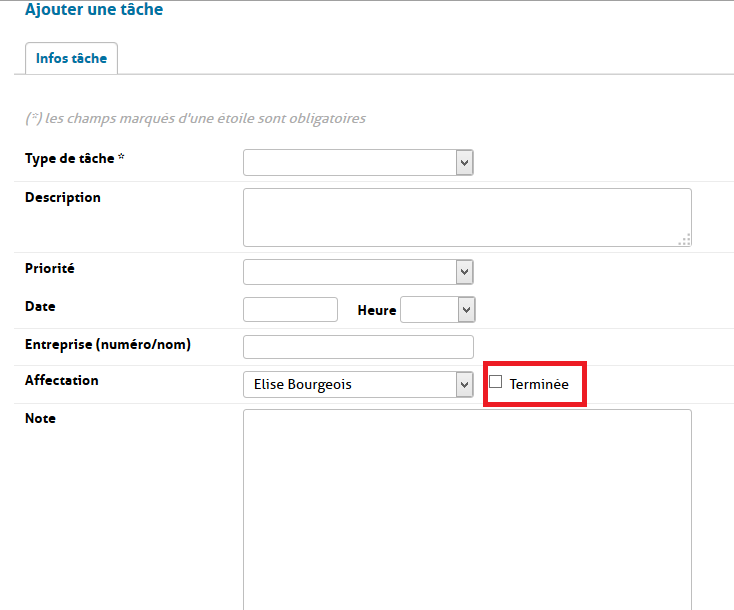Image resolution: width=734 pixels, height=610 pixels.
Task: Focus the Date input field
Action: coord(290,310)
